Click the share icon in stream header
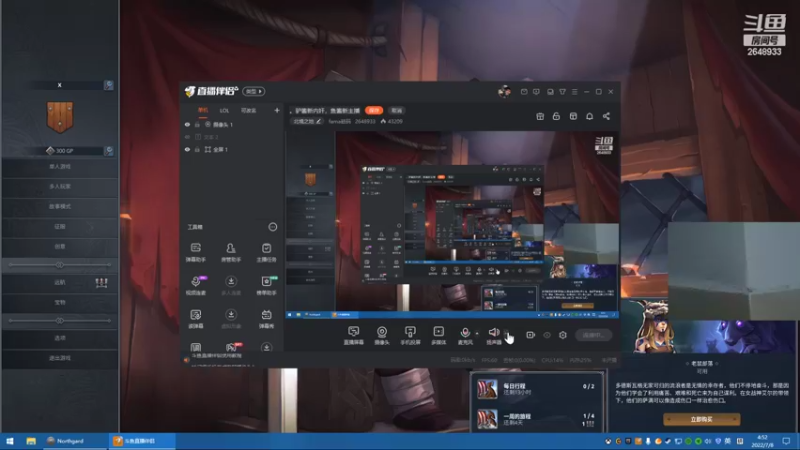Viewport: 800px width, 450px height. click(x=606, y=116)
